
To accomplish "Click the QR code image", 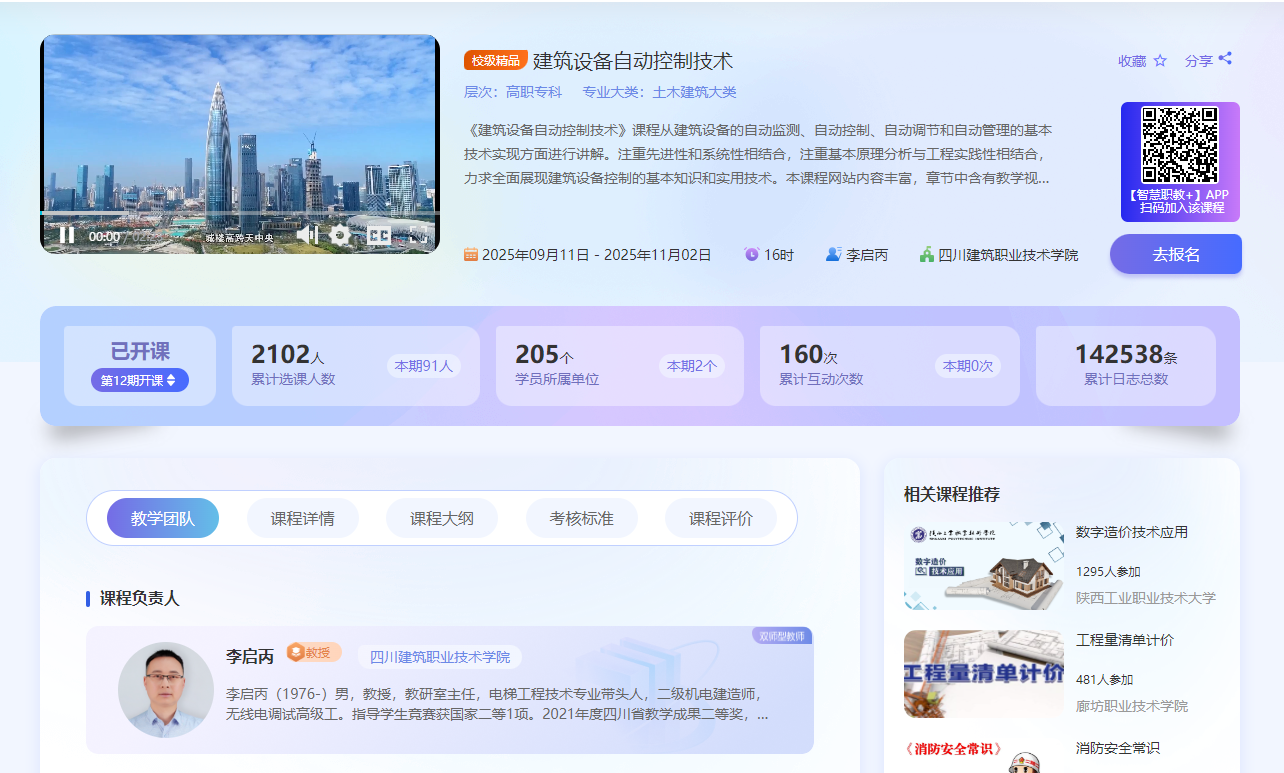I will pyautogui.click(x=1180, y=144).
